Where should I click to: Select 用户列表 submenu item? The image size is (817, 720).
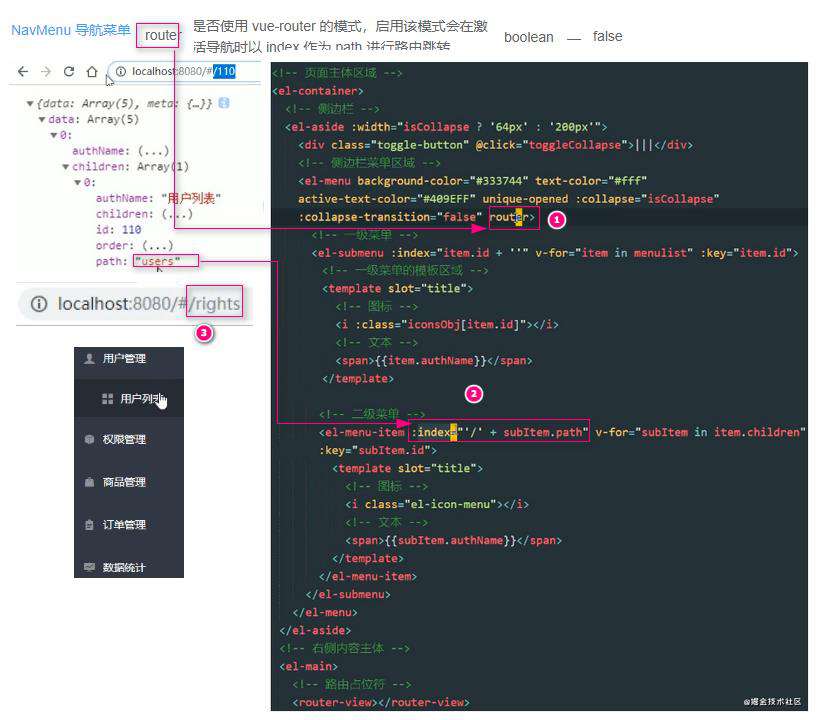tap(129, 399)
